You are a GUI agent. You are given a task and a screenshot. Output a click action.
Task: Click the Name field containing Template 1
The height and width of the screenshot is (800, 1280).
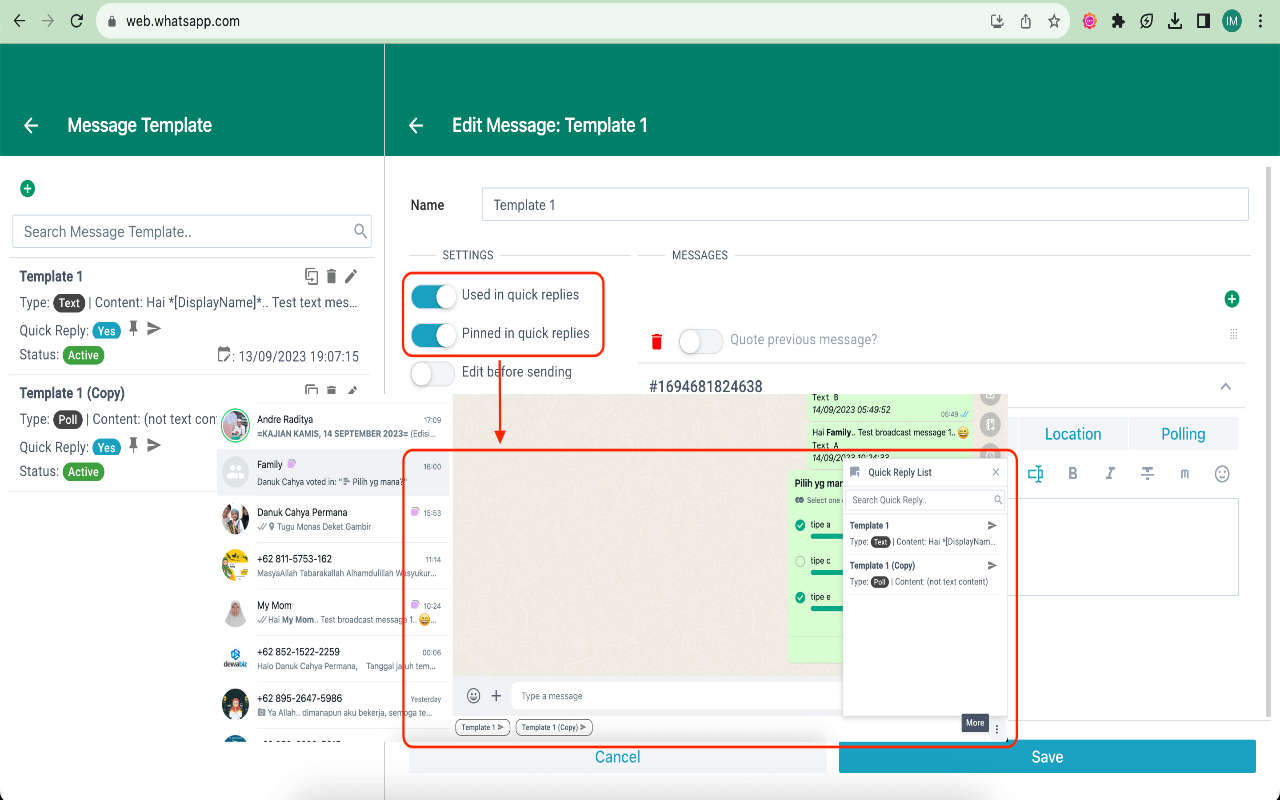[865, 204]
